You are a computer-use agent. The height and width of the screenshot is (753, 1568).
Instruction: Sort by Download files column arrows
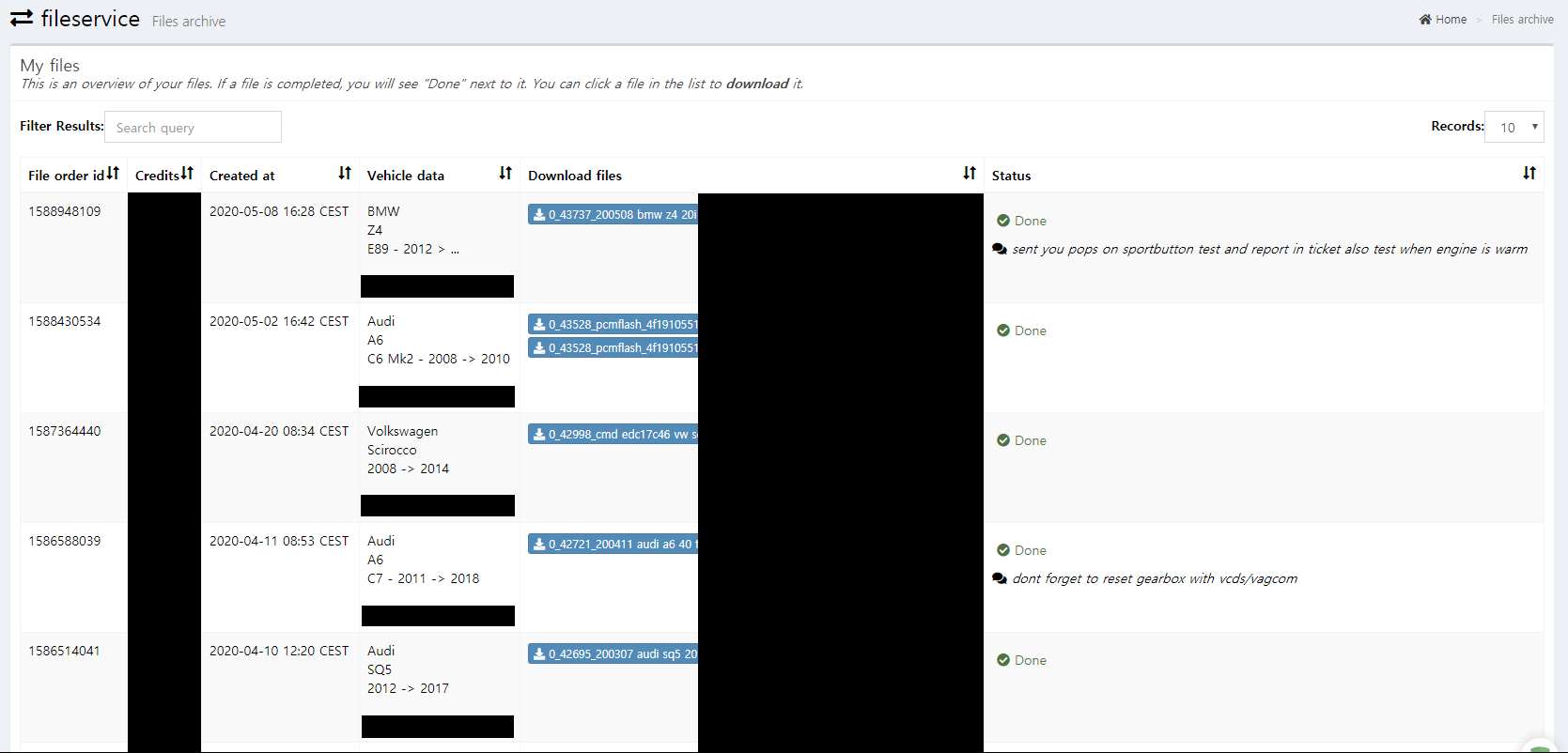(x=970, y=174)
